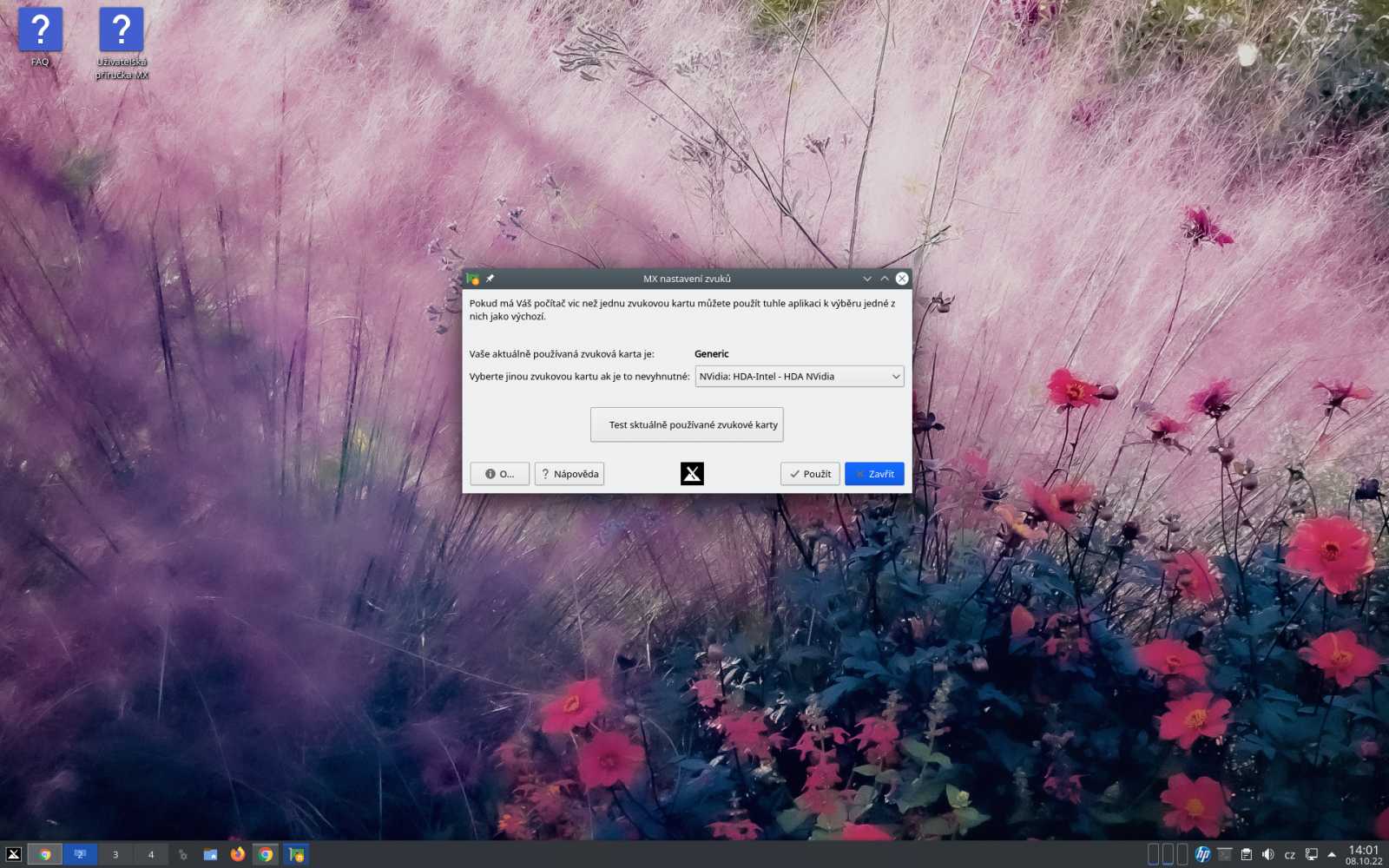The width and height of the screenshot is (1389, 868).
Task: Open the network/display tray icon
Action: pyautogui.click(x=1312, y=854)
